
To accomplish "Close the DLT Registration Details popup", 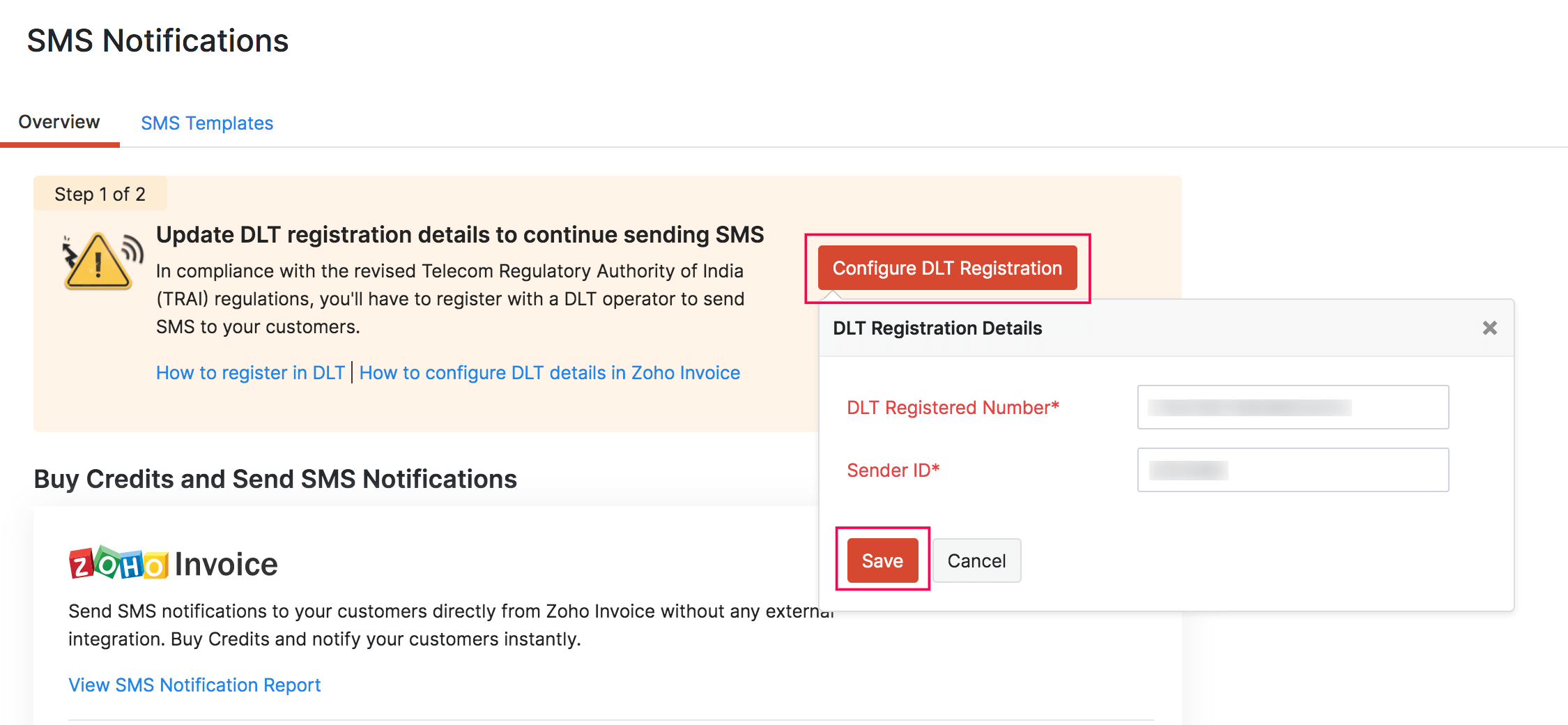I will click(1491, 328).
